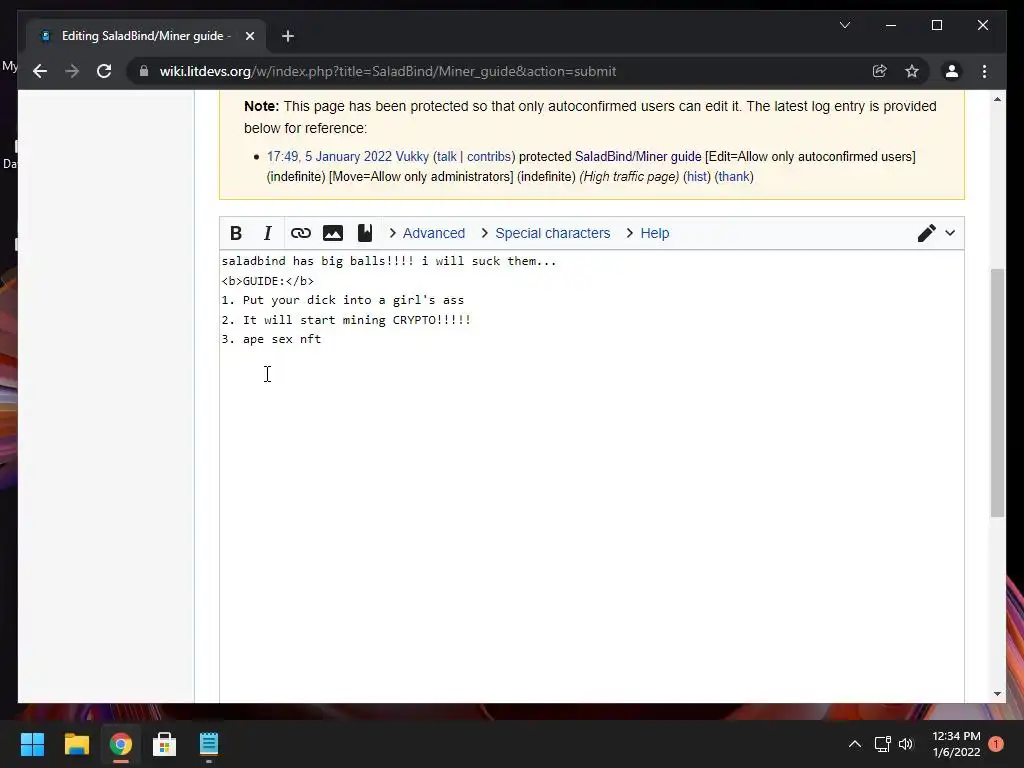Open Microsoft Store from the taskbar
Viewport: 1024px width, 768px height.
coord(165,744)
